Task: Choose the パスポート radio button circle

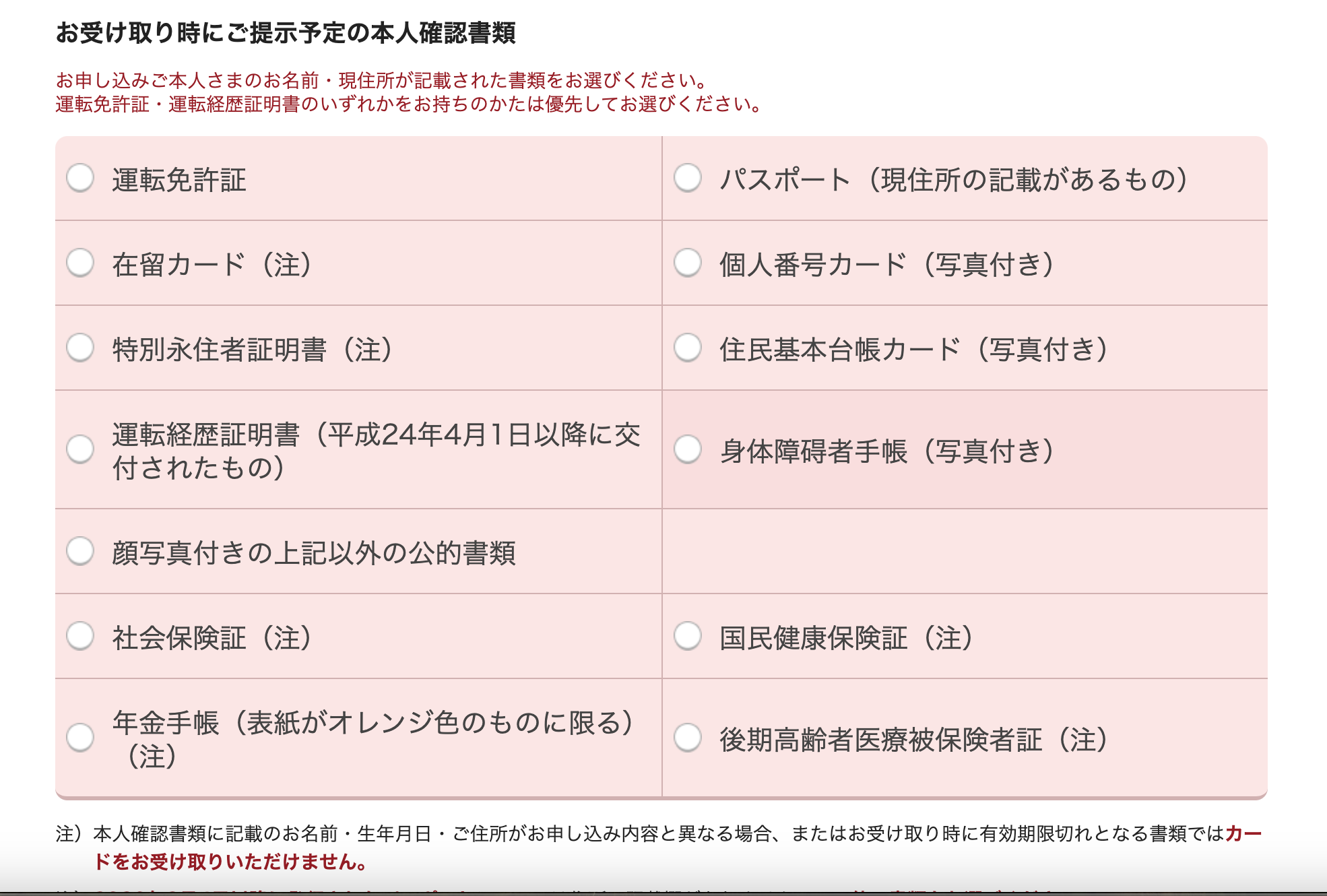Action: click(688, 179)
